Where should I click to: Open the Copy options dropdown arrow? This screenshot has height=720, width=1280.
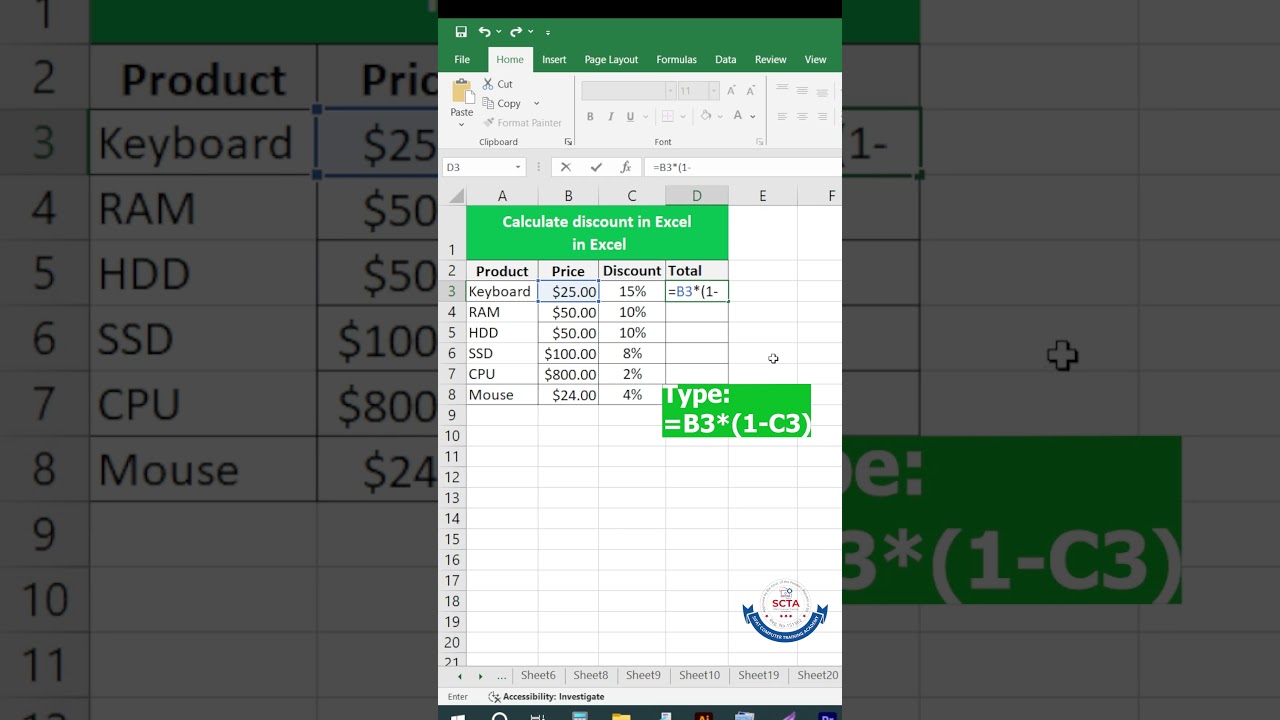click(x=536, y=103)
